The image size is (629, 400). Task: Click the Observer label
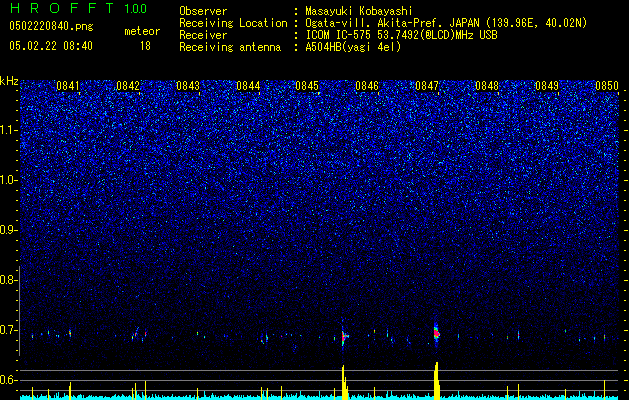tap(203, 11)
